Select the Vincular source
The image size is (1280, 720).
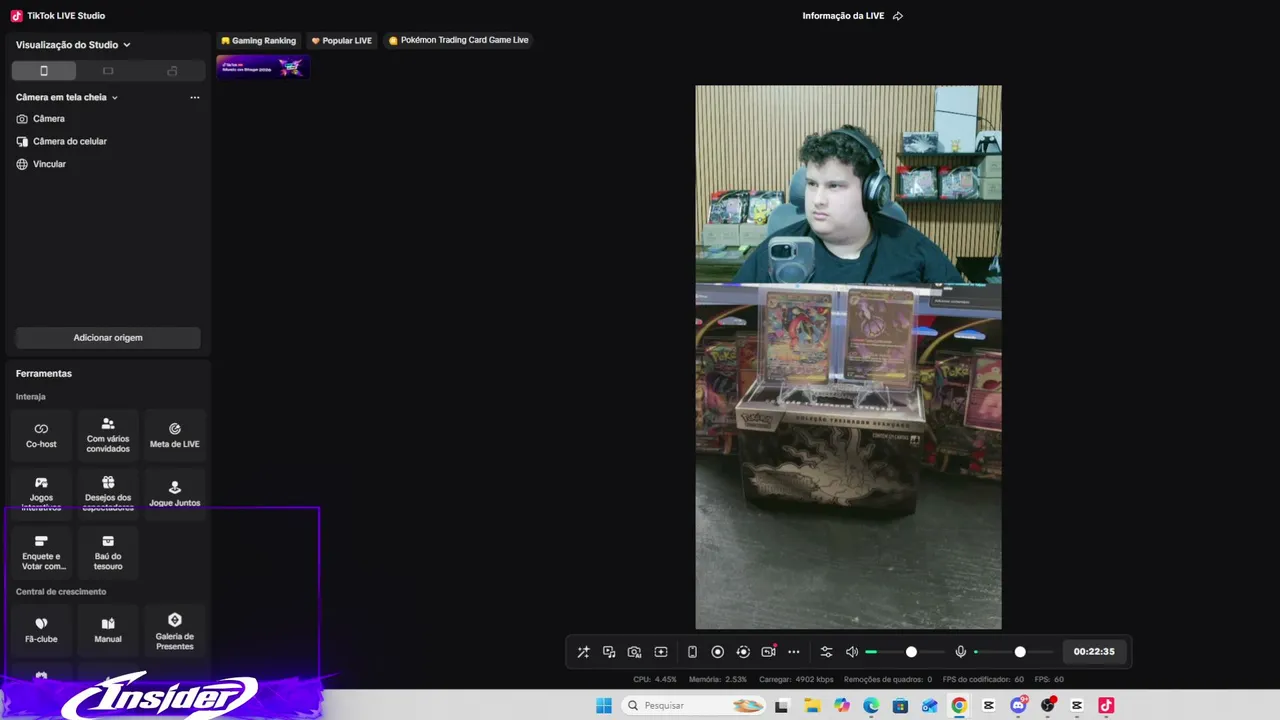[41, 164]
